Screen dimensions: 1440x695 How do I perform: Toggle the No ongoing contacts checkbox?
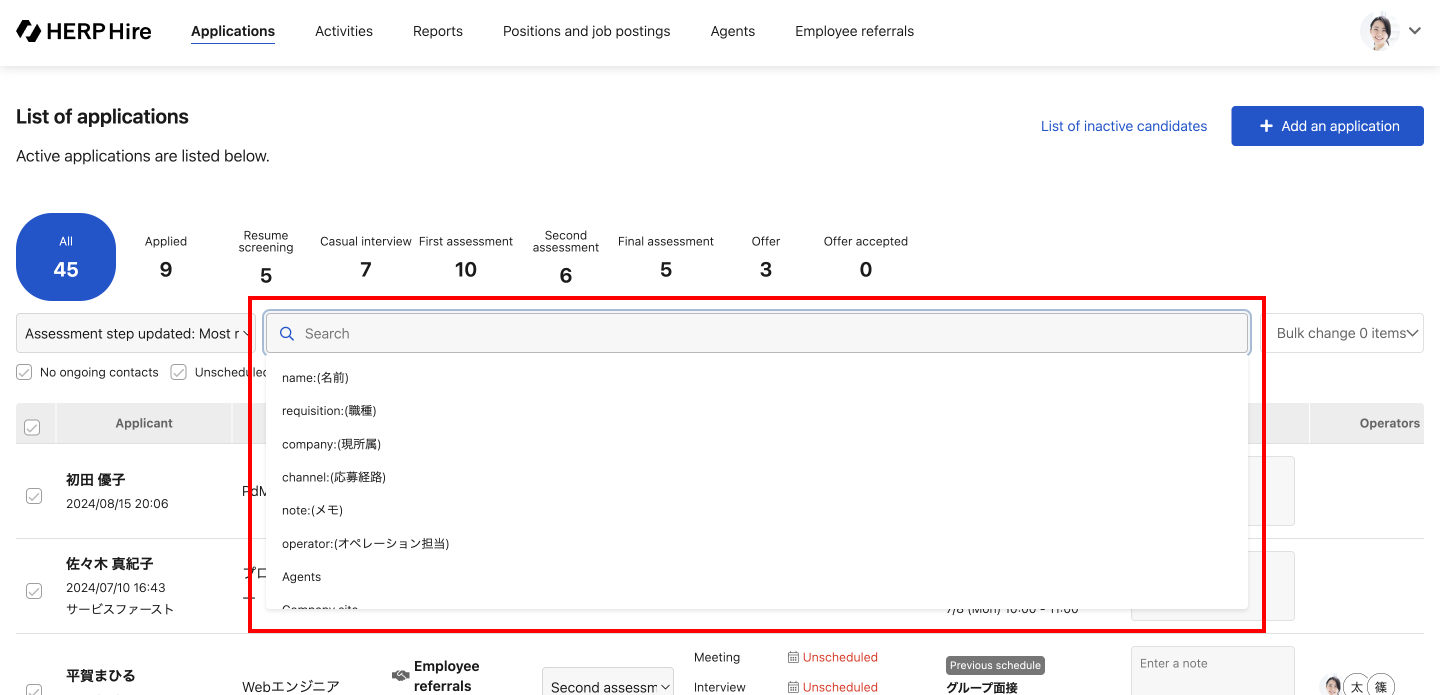25,372
